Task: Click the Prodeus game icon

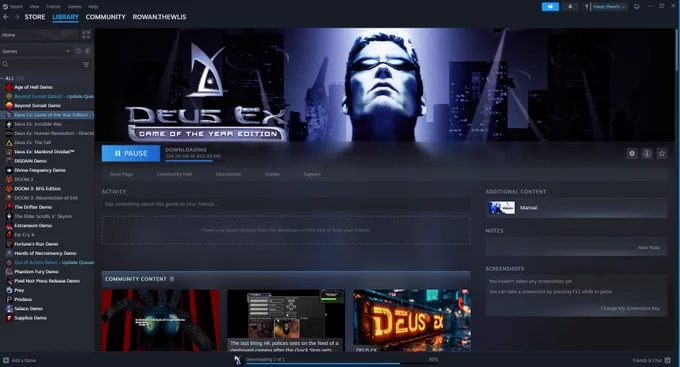Action: point(9,299)
